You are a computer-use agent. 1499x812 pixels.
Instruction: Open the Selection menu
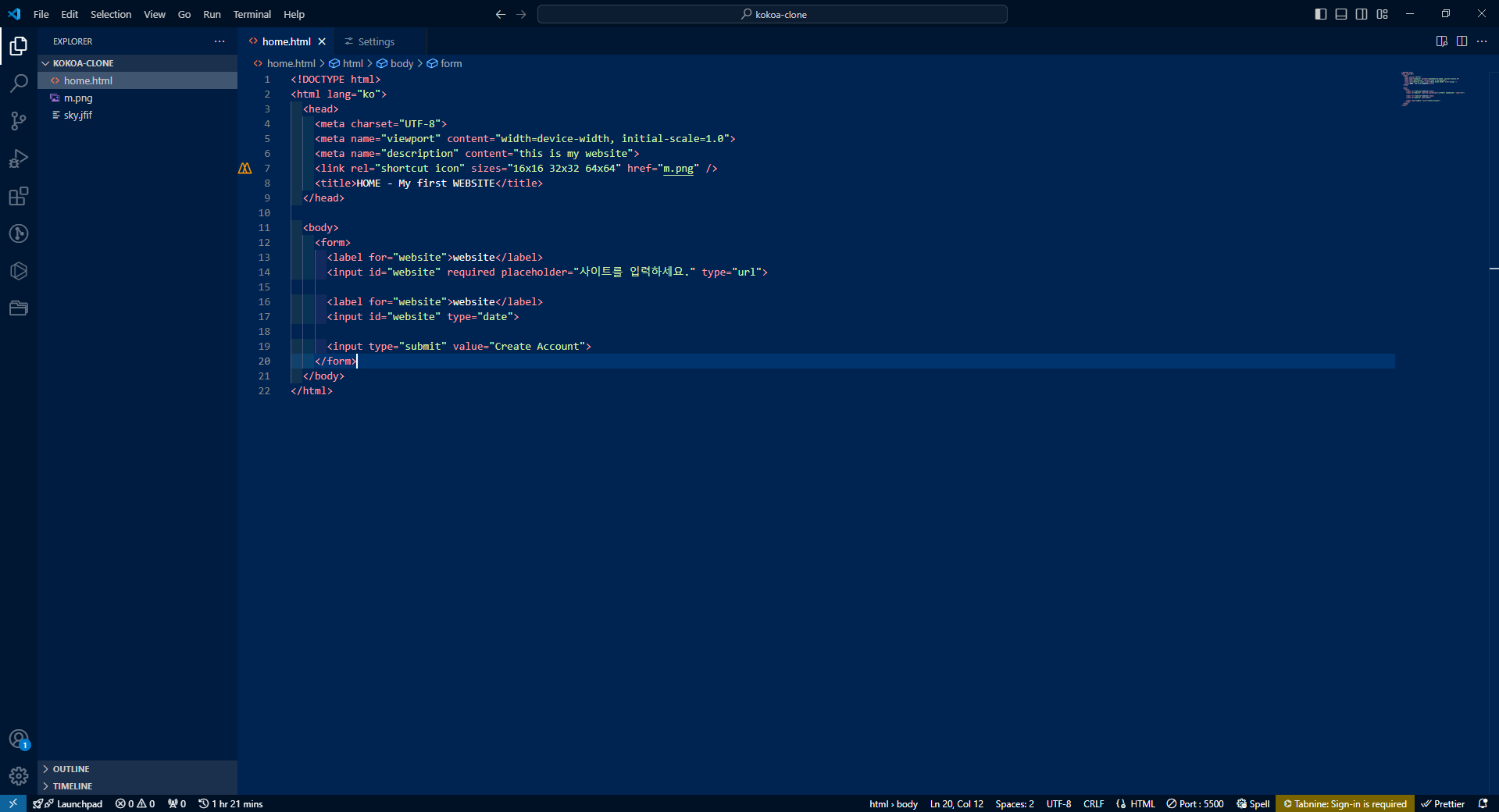tap(111, 14)
